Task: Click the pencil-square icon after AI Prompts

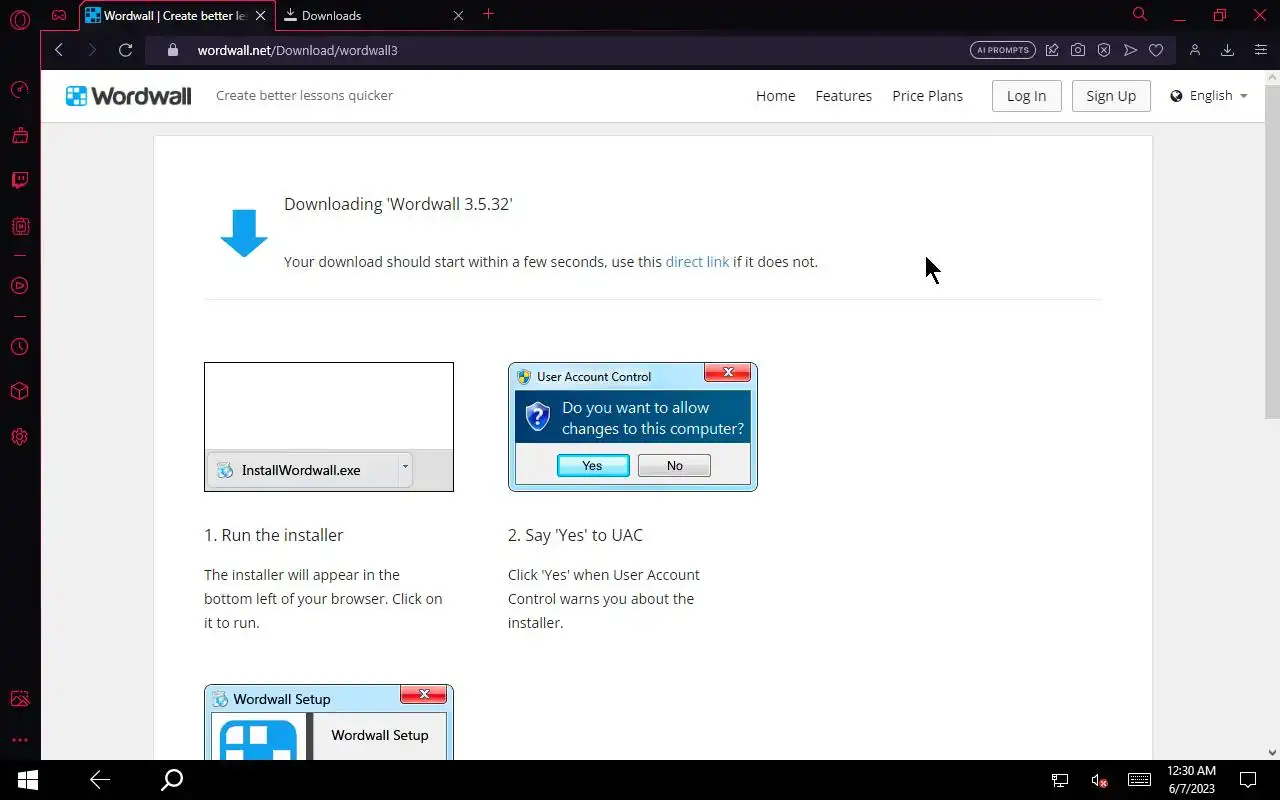Action: 1052,50
